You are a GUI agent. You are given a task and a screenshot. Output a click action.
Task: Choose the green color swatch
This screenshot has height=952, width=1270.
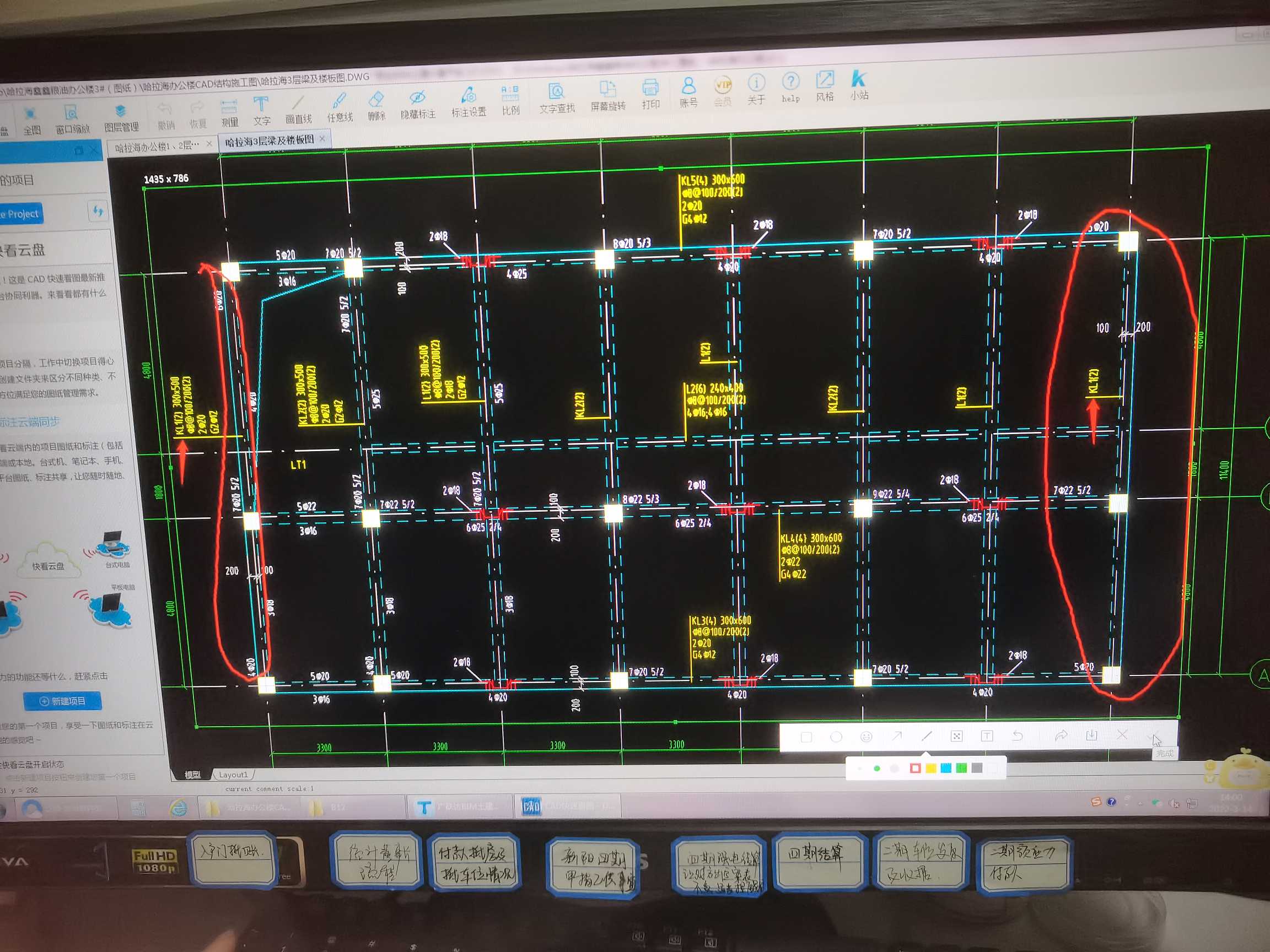[962, 768]
